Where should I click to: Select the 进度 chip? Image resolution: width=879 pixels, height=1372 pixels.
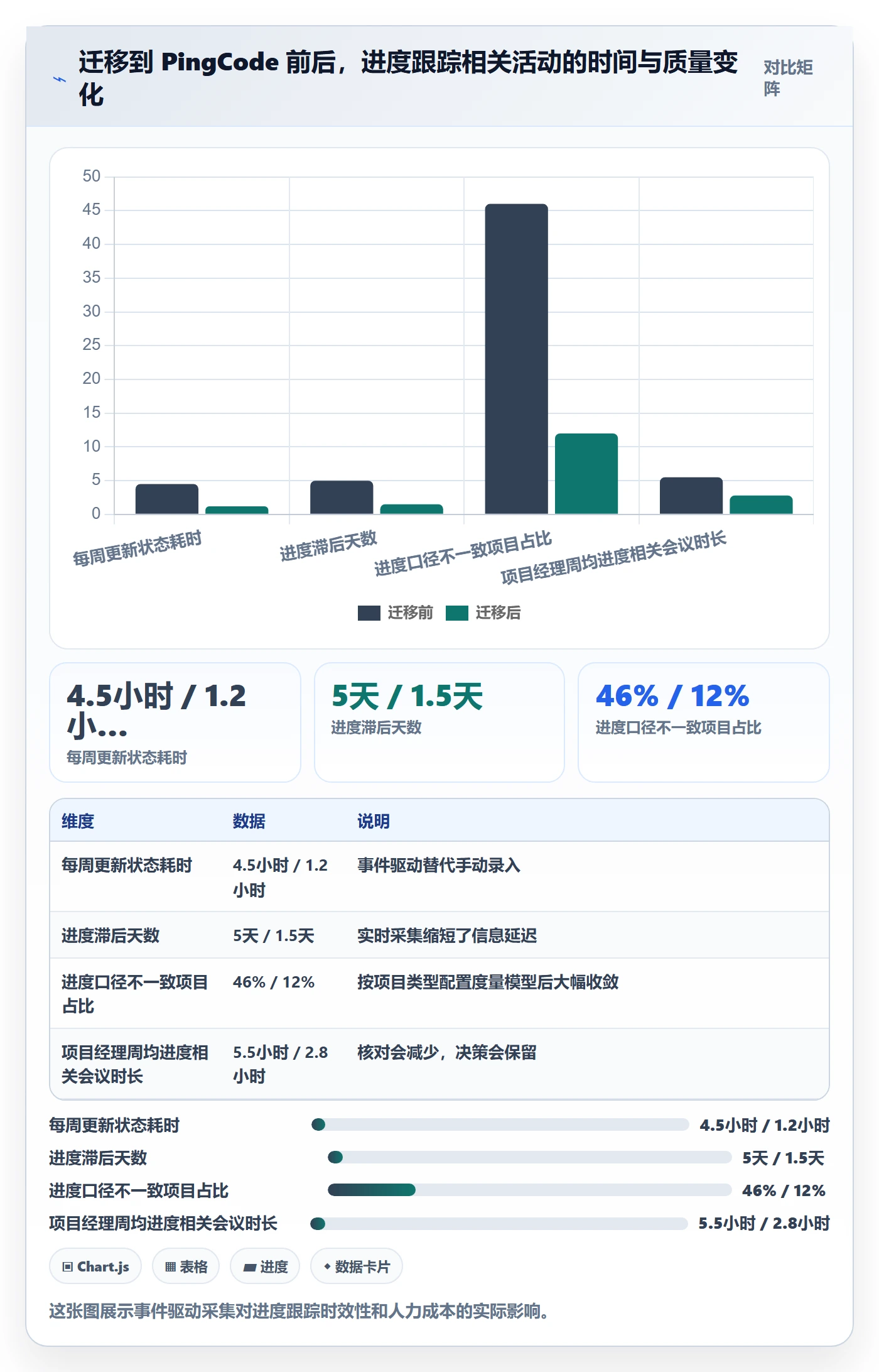(265, 1266)
